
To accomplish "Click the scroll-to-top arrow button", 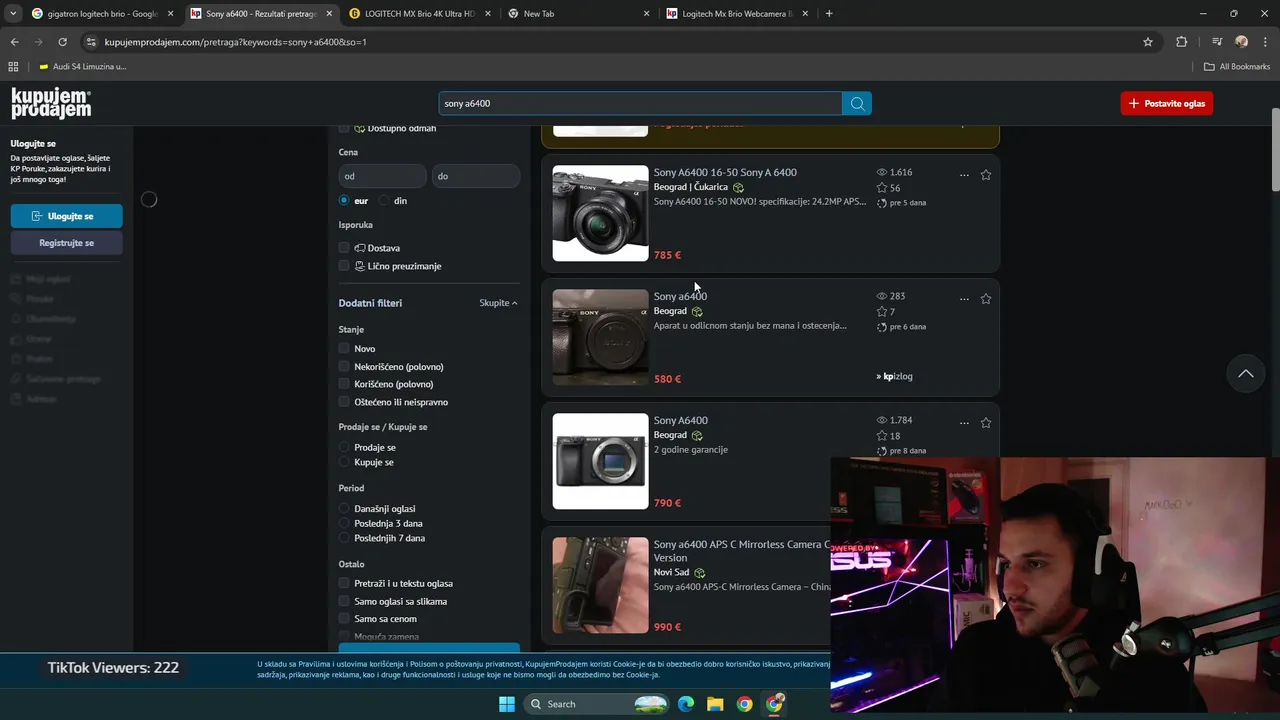I will coord(1246,374).
